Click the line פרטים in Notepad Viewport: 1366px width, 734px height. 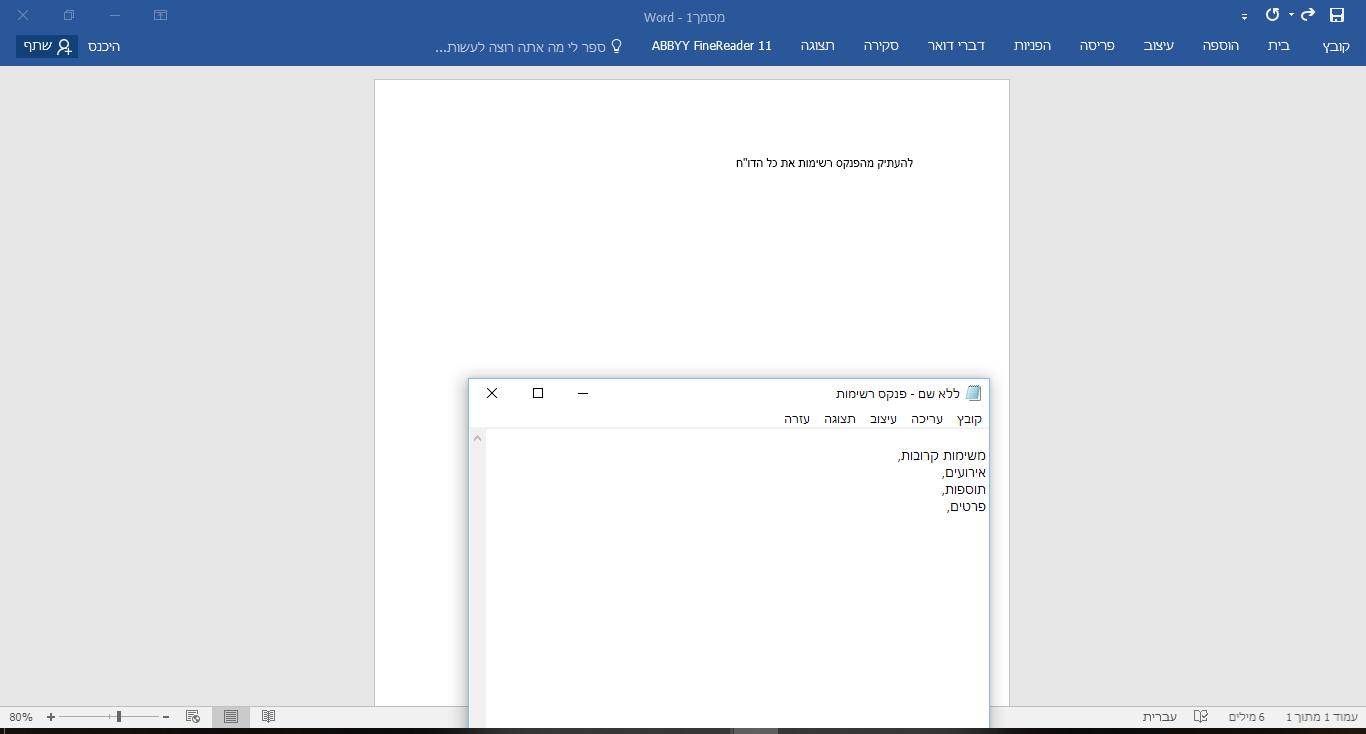(966, 507)
